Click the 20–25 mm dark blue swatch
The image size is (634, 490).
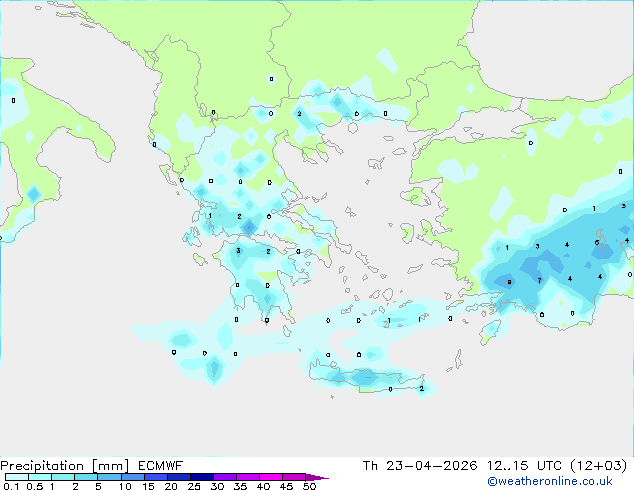(x=179, y=477)
